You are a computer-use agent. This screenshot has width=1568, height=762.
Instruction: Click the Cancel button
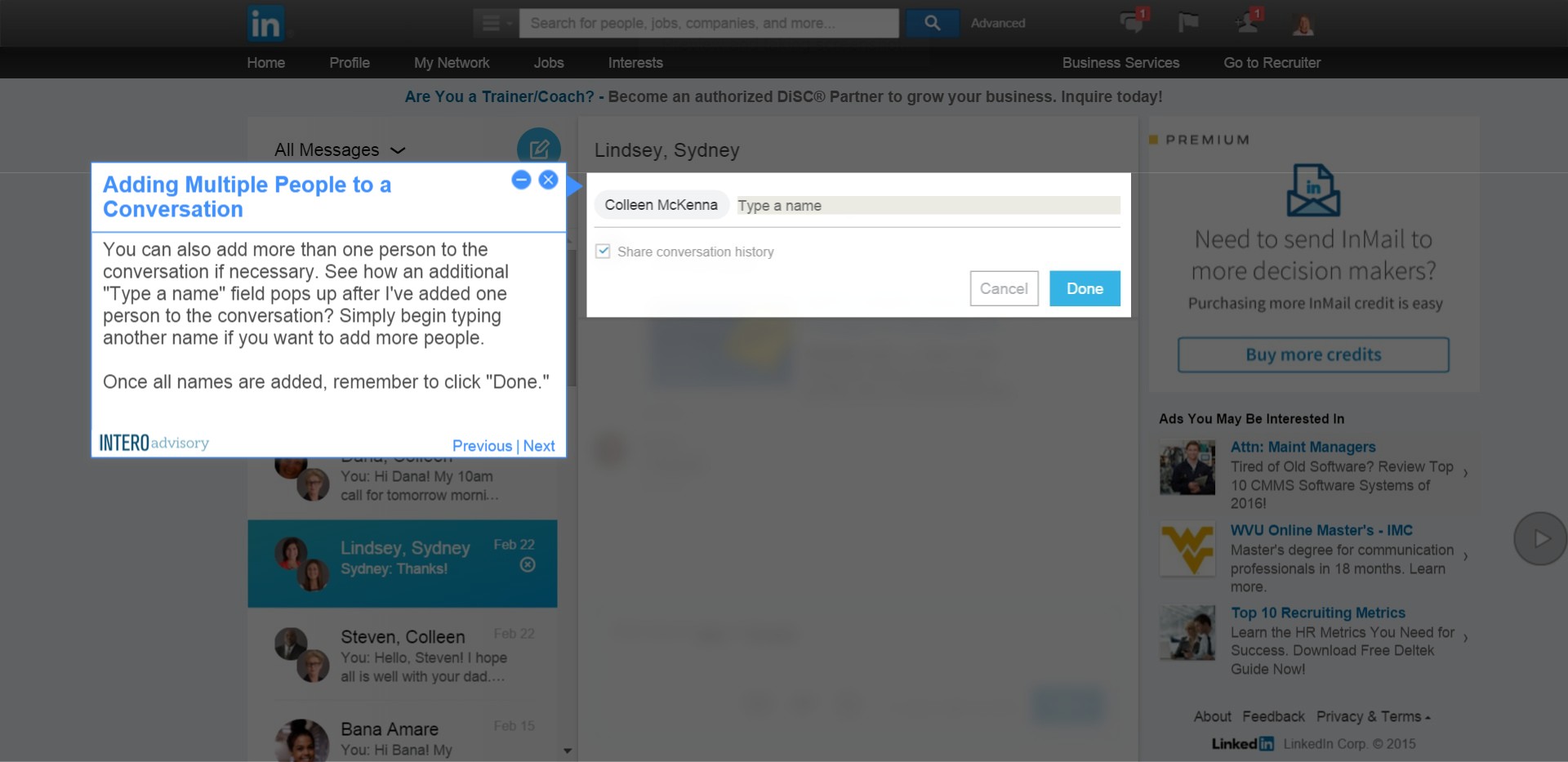(x=1004, y=288)
